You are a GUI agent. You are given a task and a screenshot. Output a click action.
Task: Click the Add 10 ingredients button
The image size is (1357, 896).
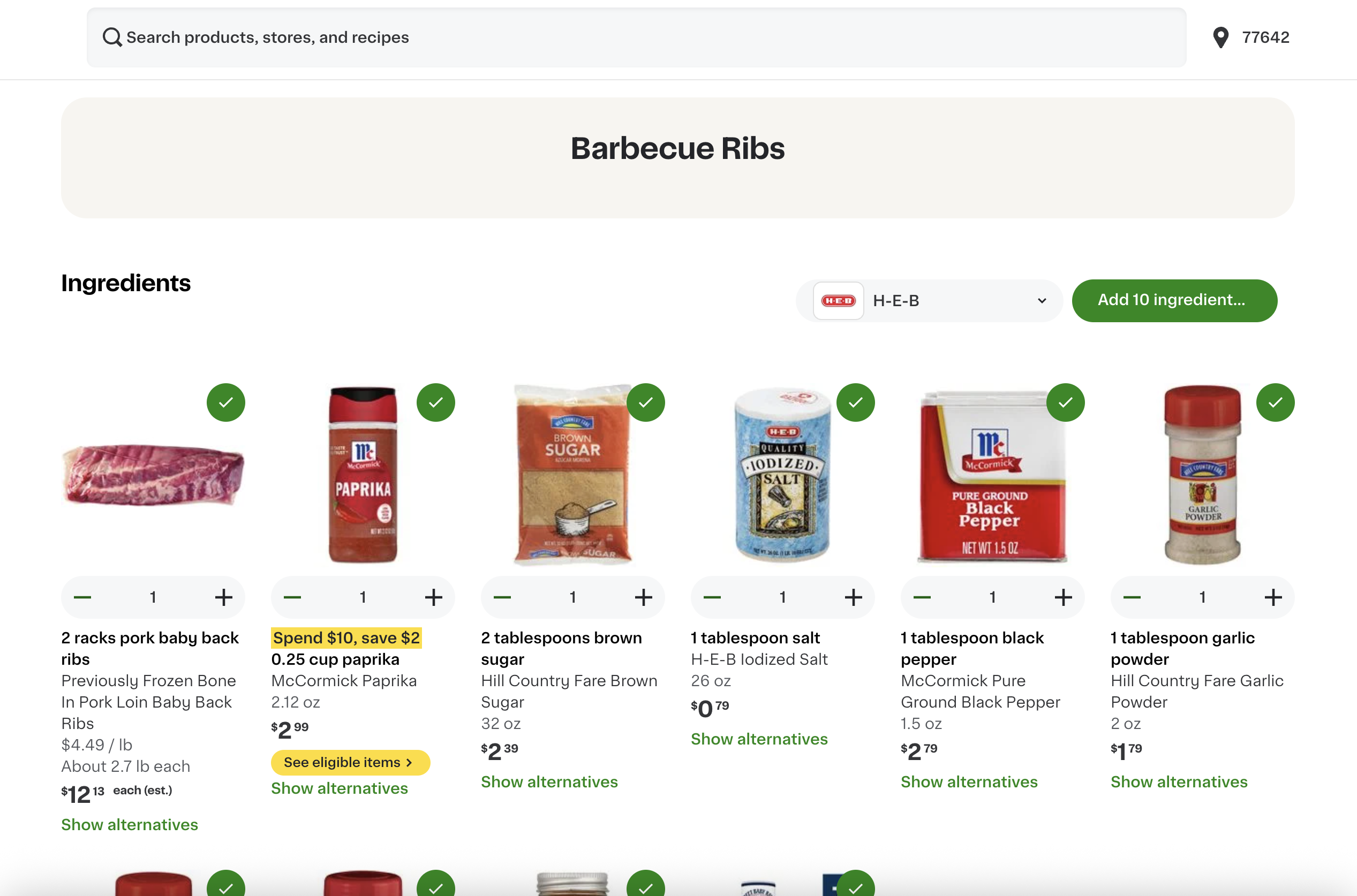[1174, 301]
